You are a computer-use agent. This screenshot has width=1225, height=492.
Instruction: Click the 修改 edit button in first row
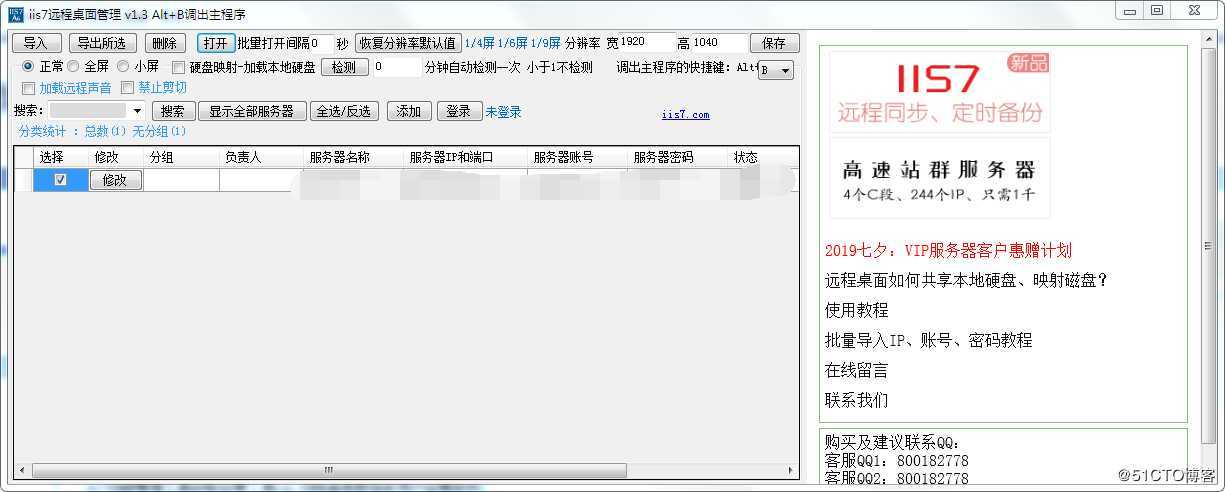click(x=115, y=180)
